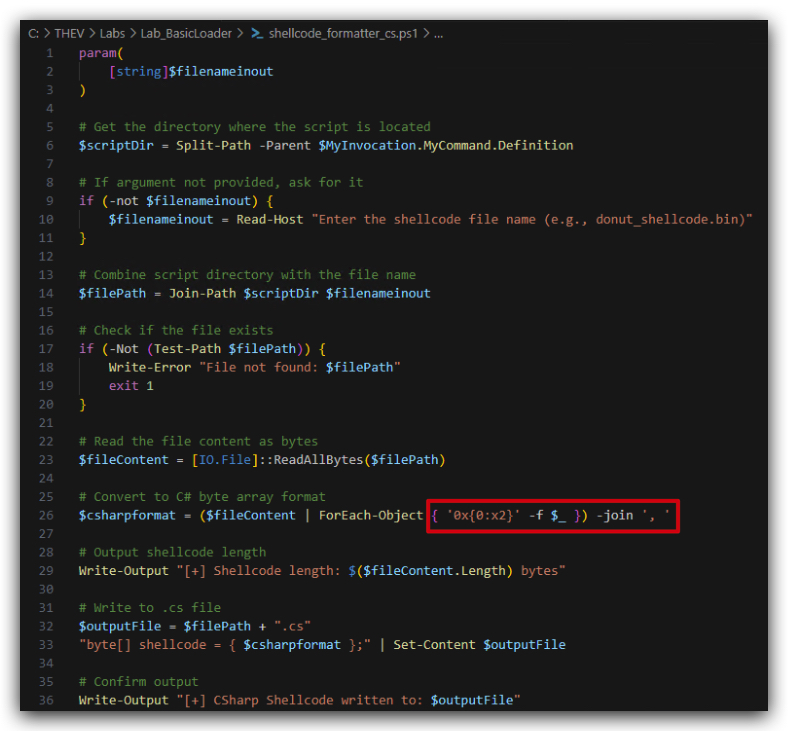788x731 pixels.
Task: Click '$fileContent.Length' expression on line 29
Action: [434, 571]
